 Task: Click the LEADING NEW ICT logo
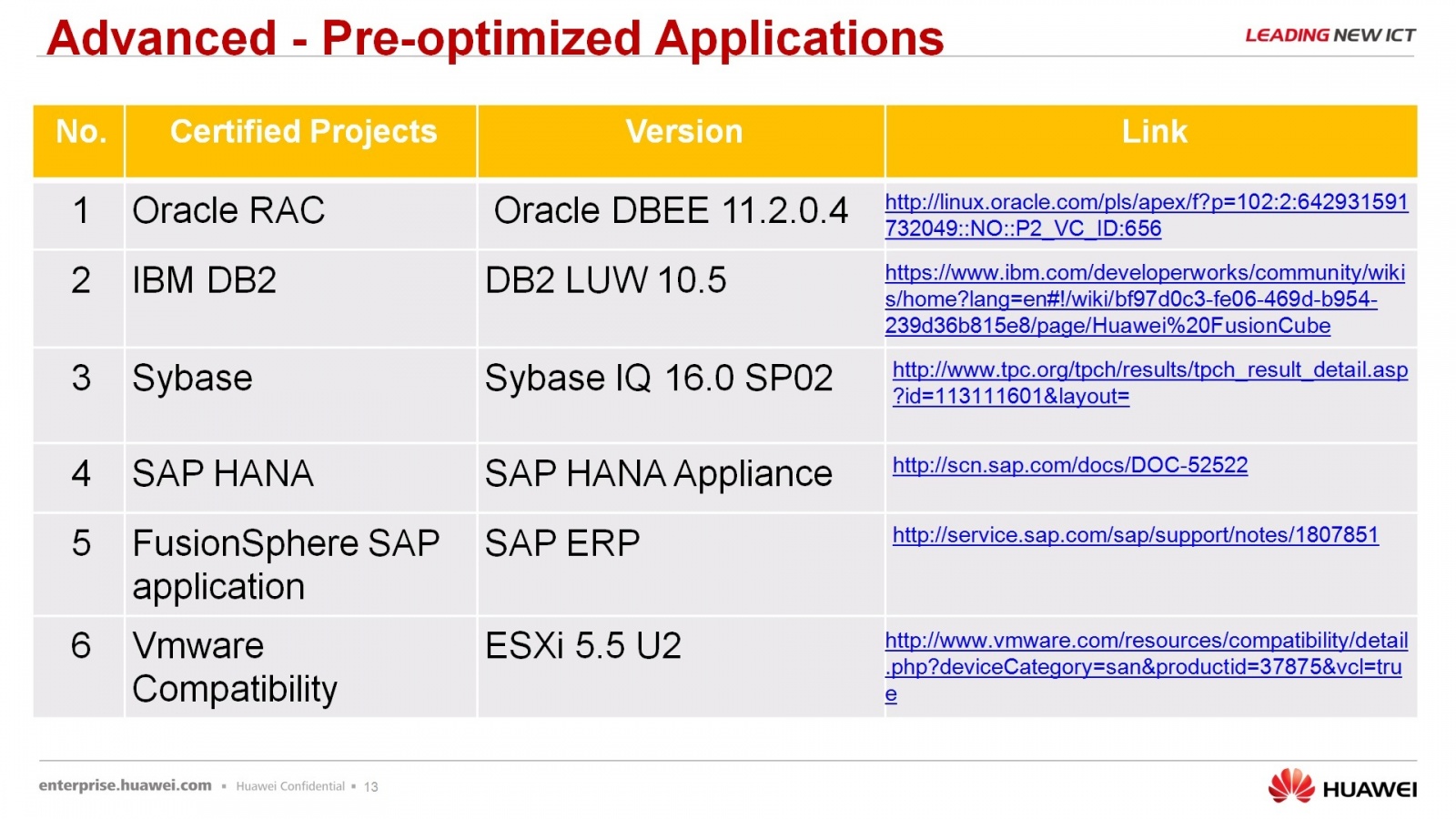coord(1330,35)
